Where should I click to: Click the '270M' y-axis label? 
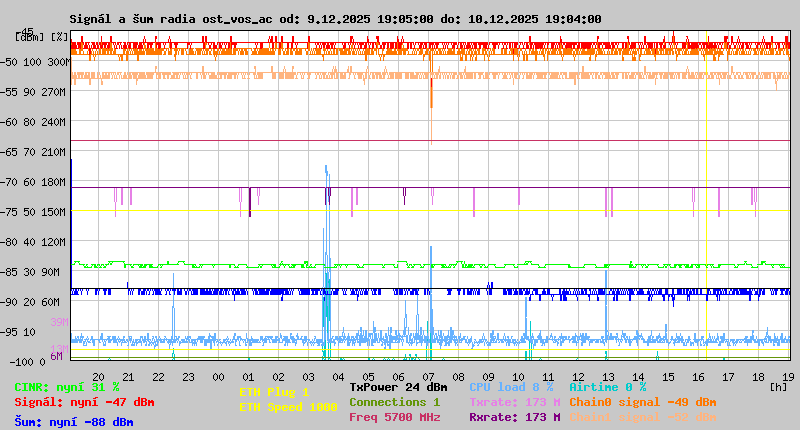(x=56, y=92)
